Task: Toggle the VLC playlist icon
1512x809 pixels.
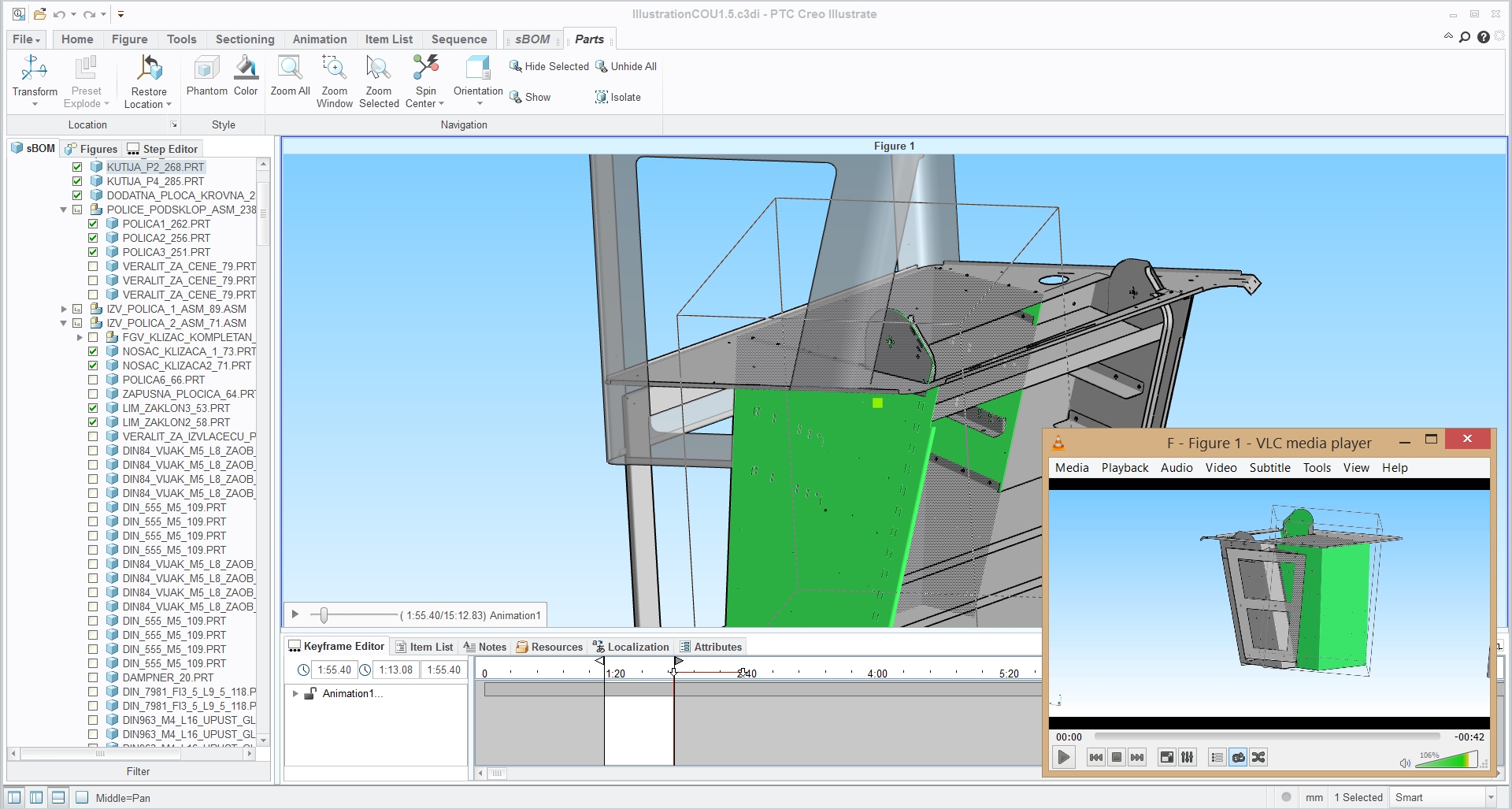Action: click(1217, 758)
